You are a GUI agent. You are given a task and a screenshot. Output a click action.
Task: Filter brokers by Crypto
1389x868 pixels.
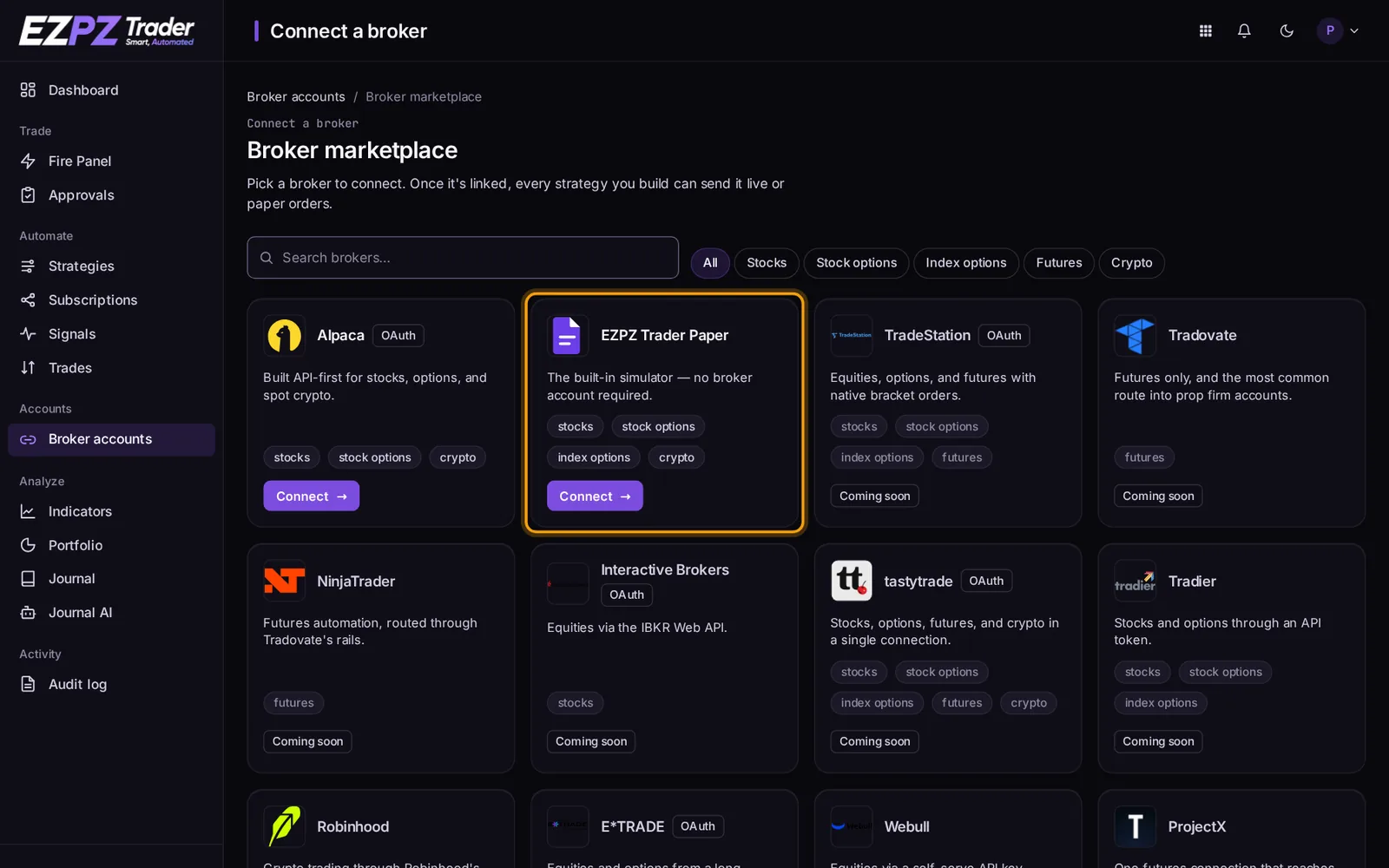click(x=1132, y=263)
